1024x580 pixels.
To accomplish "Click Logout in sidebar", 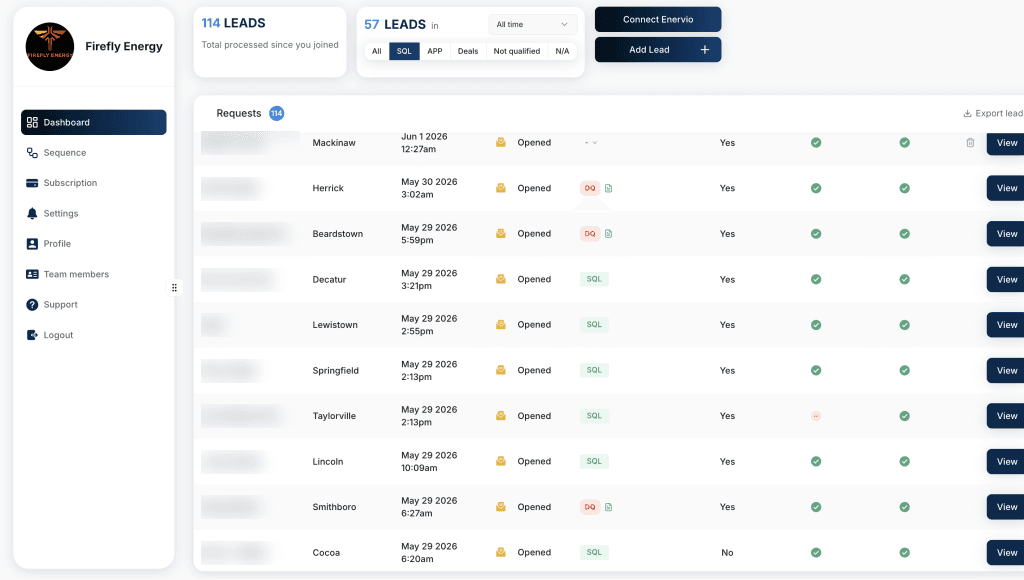I will (x=50, y=335).
